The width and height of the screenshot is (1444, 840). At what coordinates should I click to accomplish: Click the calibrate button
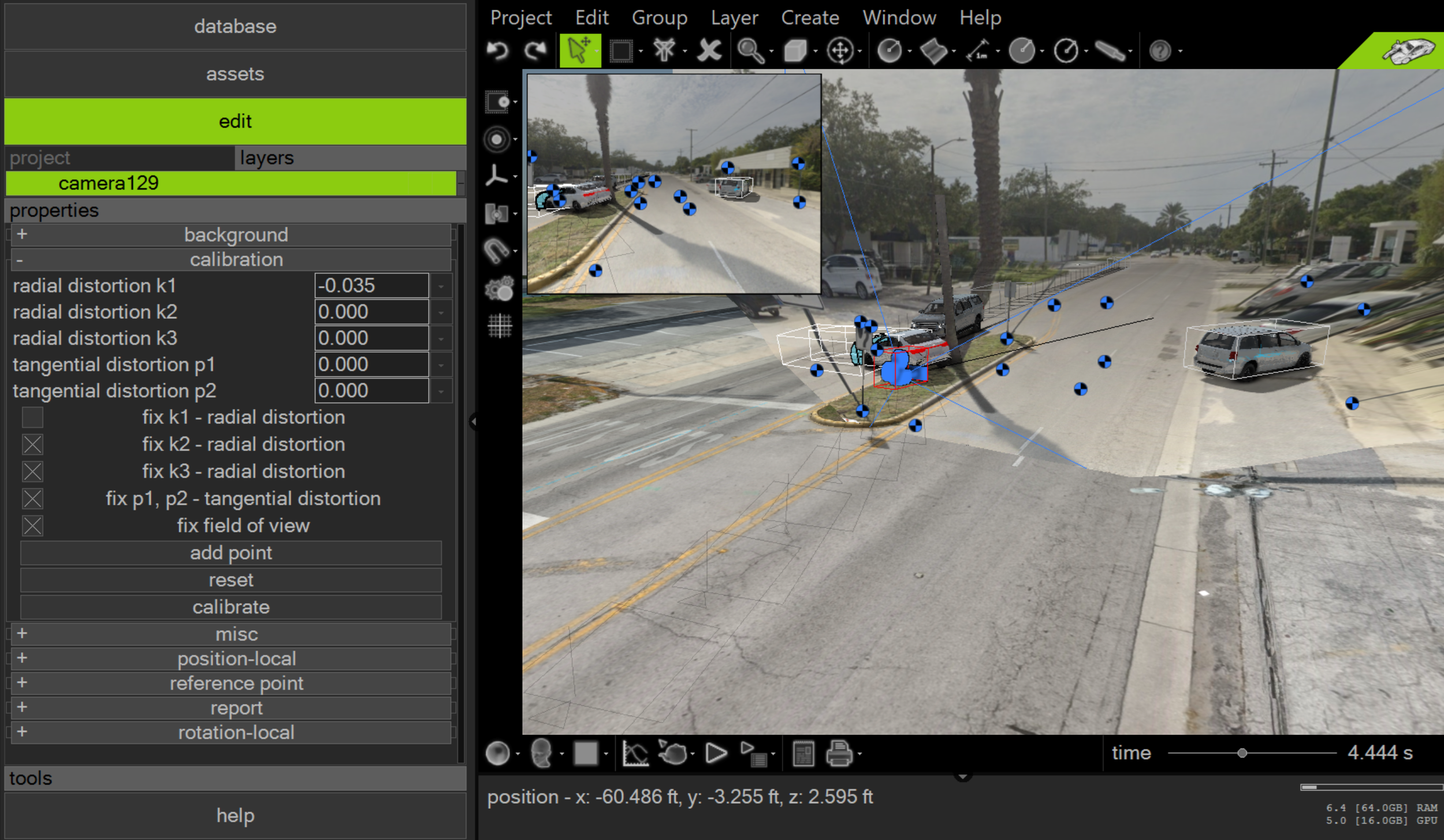(231, 607)
